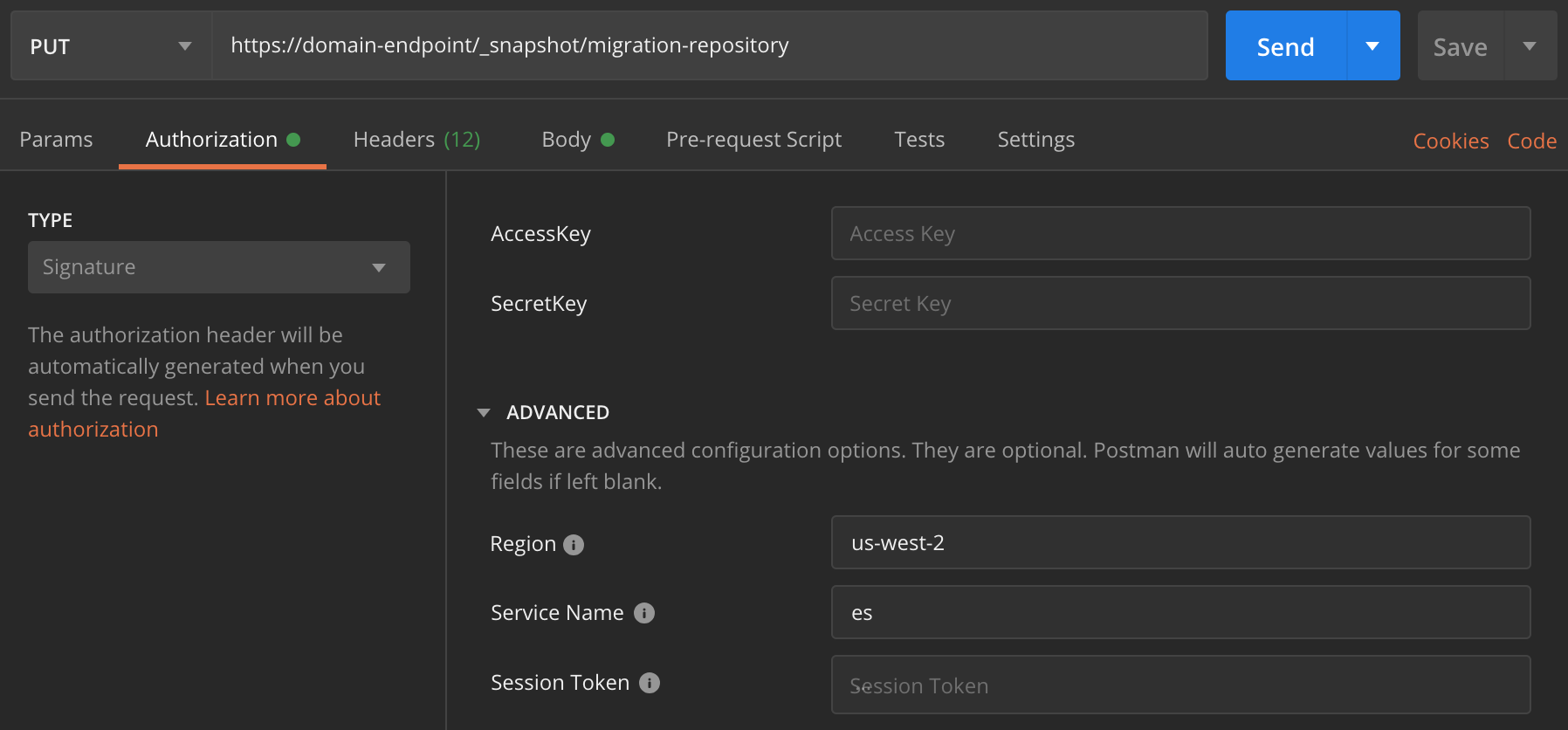Click the Code link

point(1531,140)
